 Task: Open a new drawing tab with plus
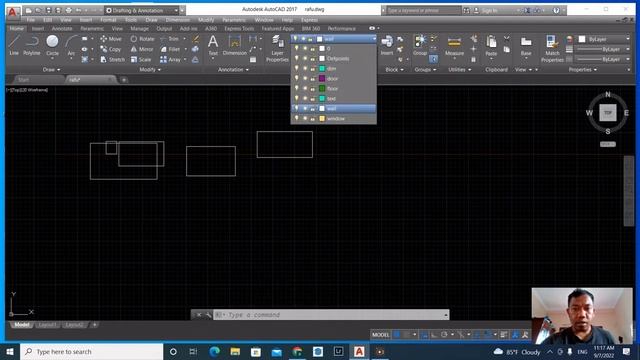pos(124,80)
